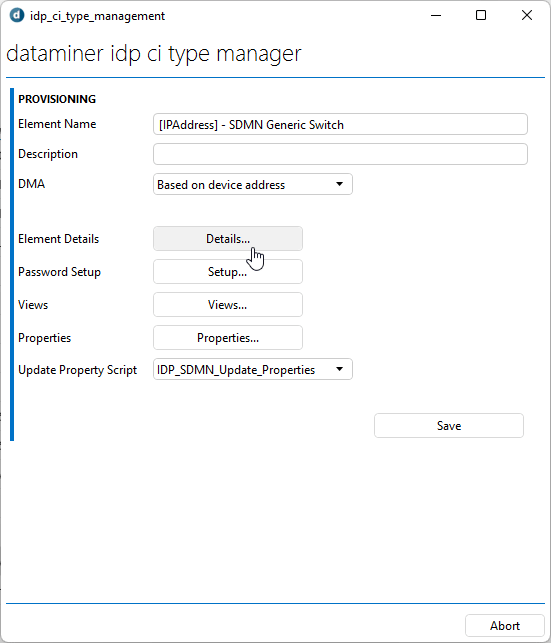
Task: Click the DMA label
Action: [x=32, y=184]
